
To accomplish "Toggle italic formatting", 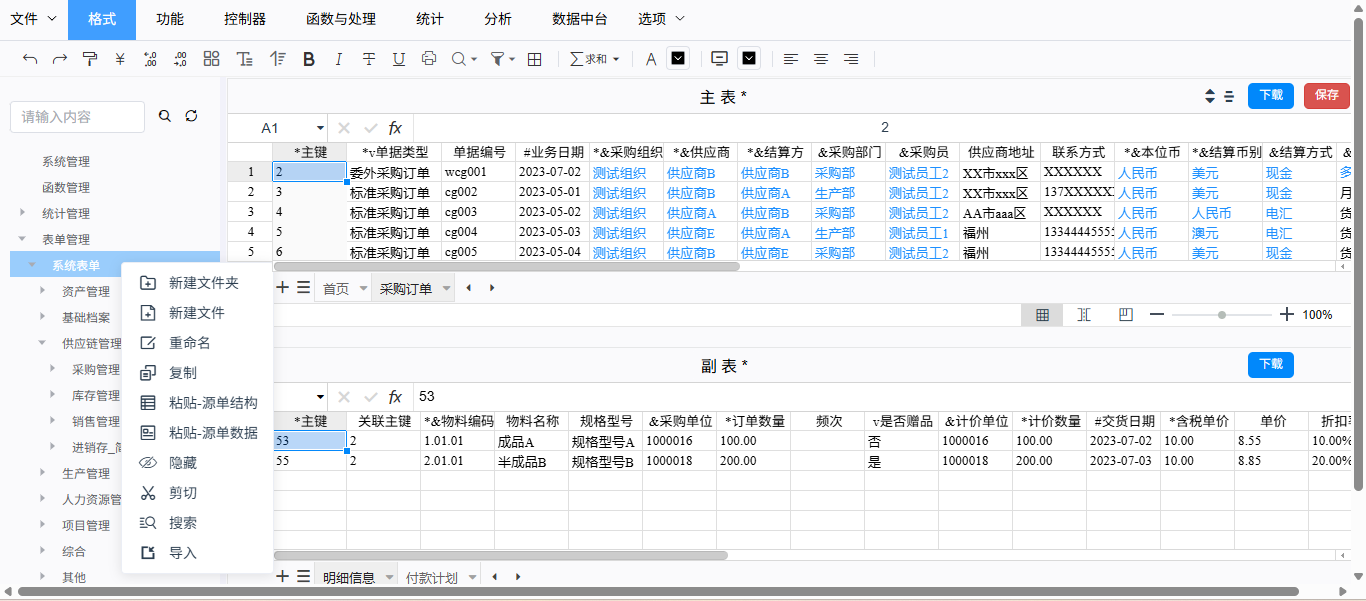I will [x=338, y=59].
